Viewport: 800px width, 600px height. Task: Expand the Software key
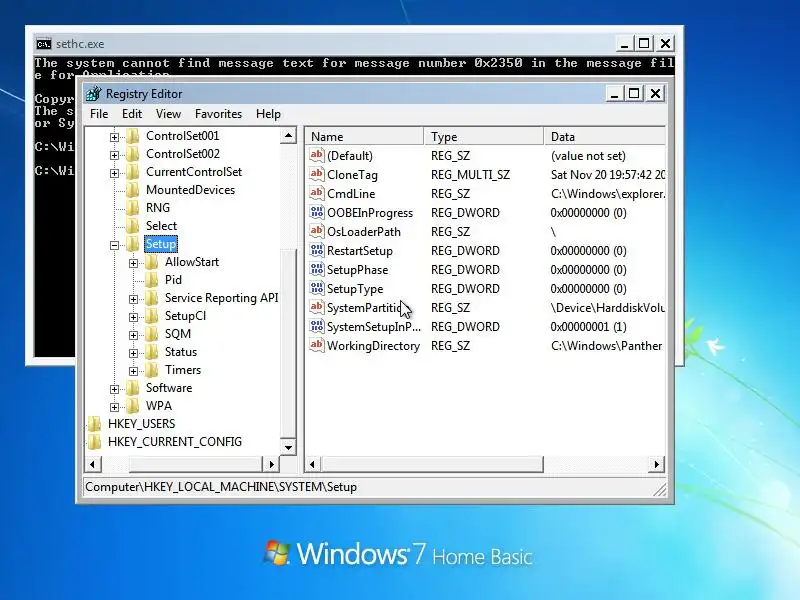114,389
